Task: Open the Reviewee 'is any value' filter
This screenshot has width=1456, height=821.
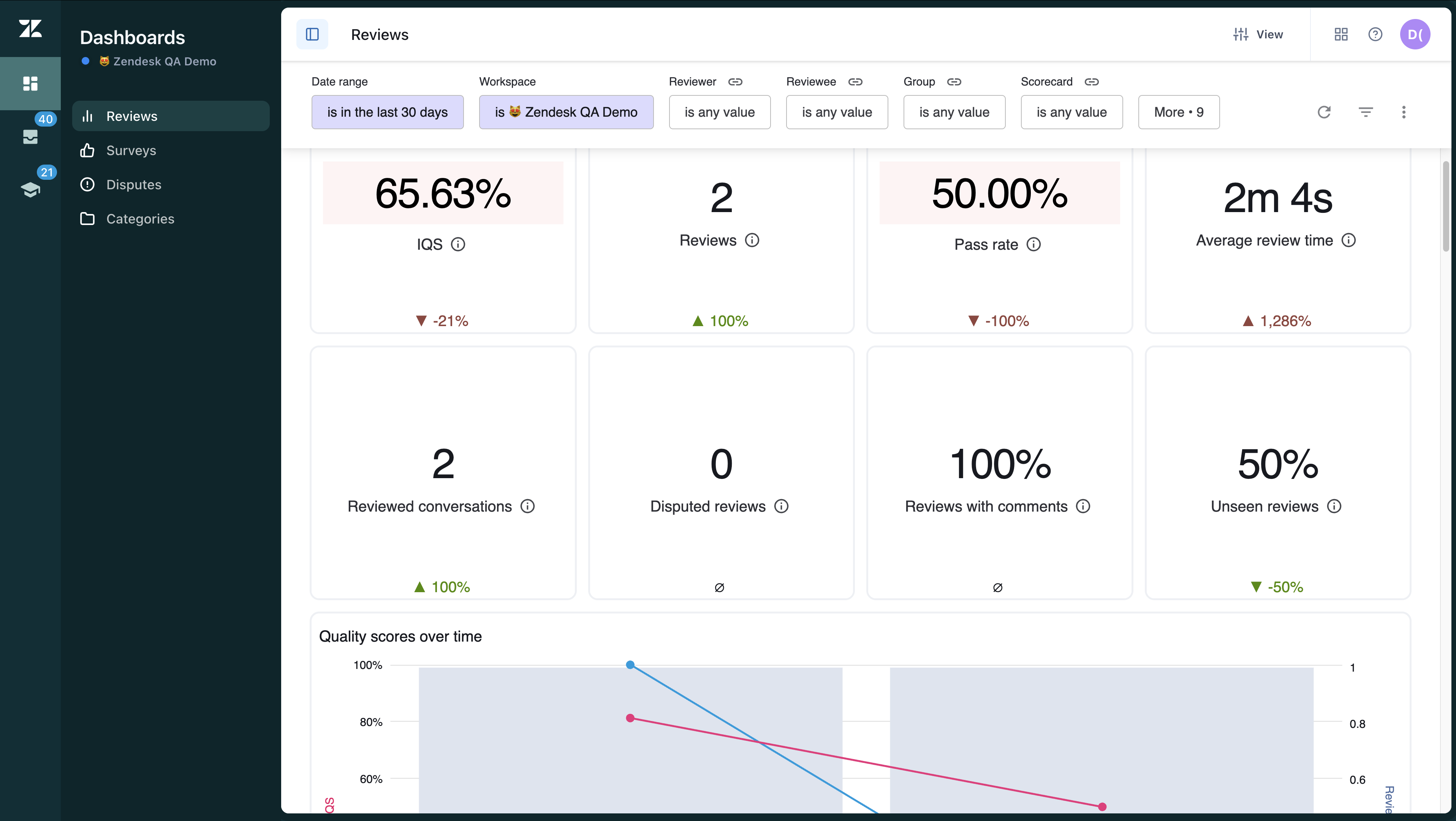Action: [x=837, y=112]
